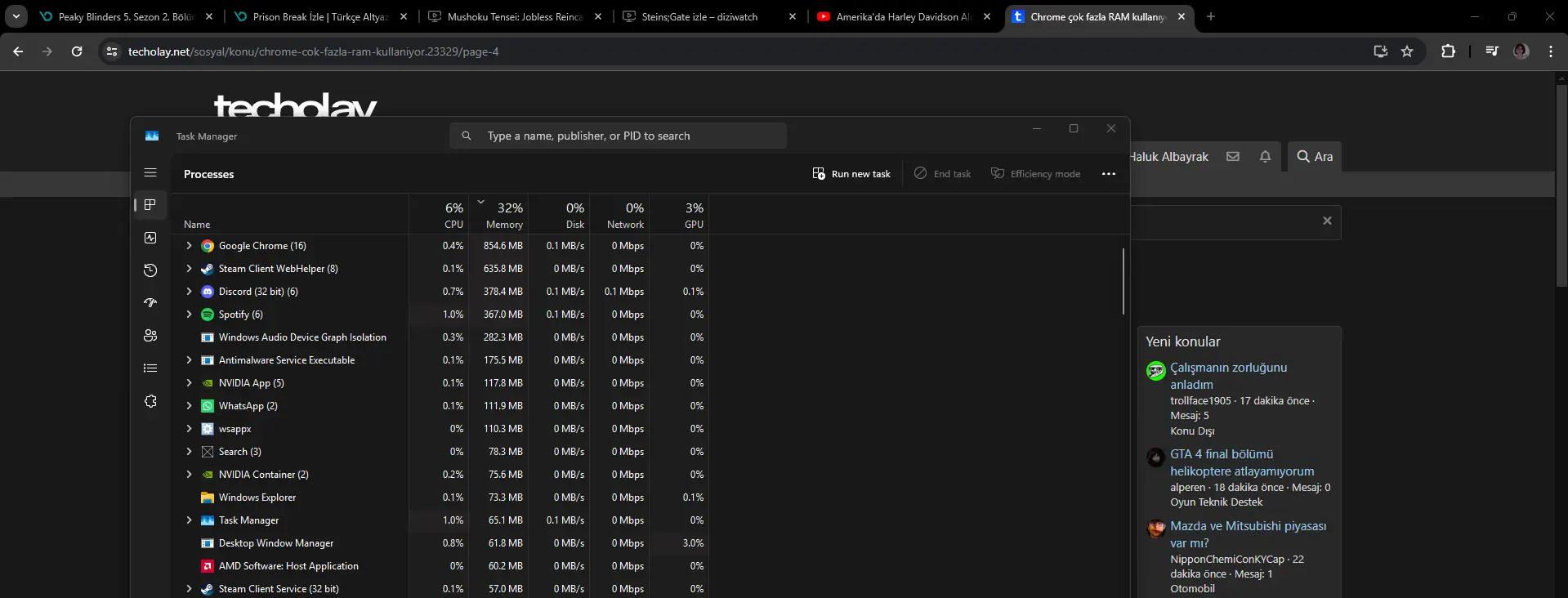Click Task Manager search box
This screenshot has height=598, width=1568.
click(x=618, y=136)
